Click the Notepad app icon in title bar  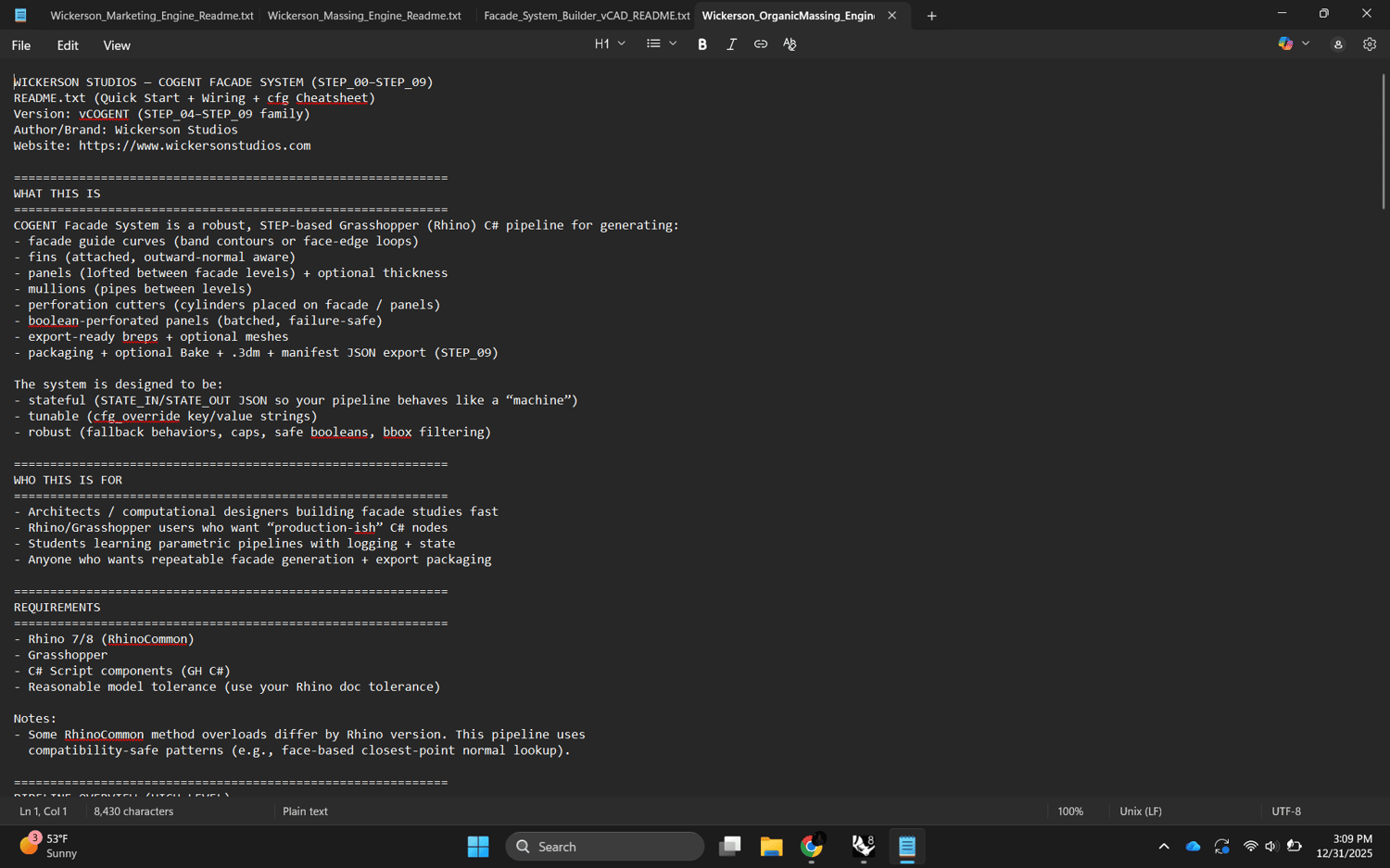(x=20, y=15)
